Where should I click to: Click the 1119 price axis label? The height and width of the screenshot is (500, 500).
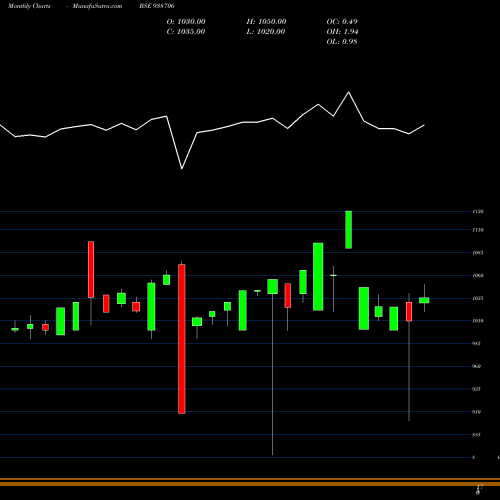pyautogui.click(x=478, y=230)
